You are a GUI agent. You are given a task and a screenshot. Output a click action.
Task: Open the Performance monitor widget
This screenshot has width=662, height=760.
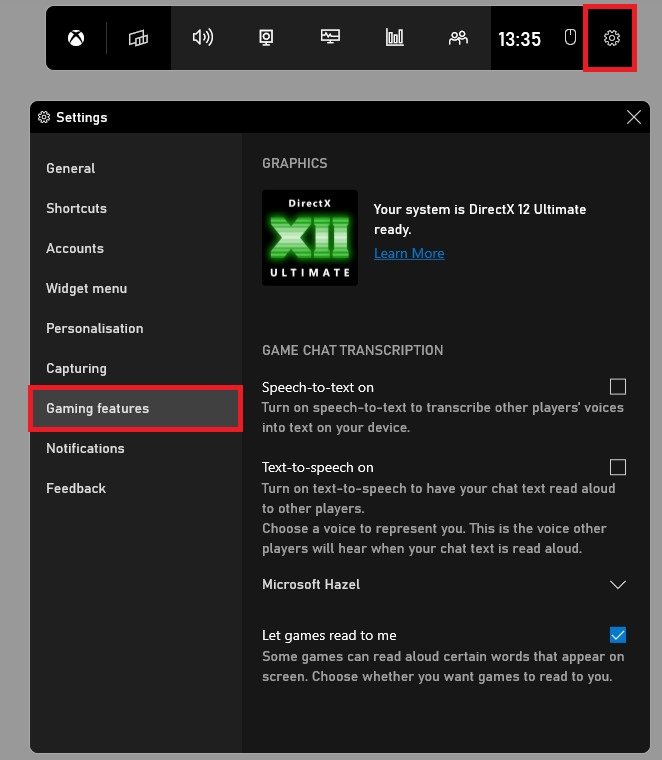[331, 38]
